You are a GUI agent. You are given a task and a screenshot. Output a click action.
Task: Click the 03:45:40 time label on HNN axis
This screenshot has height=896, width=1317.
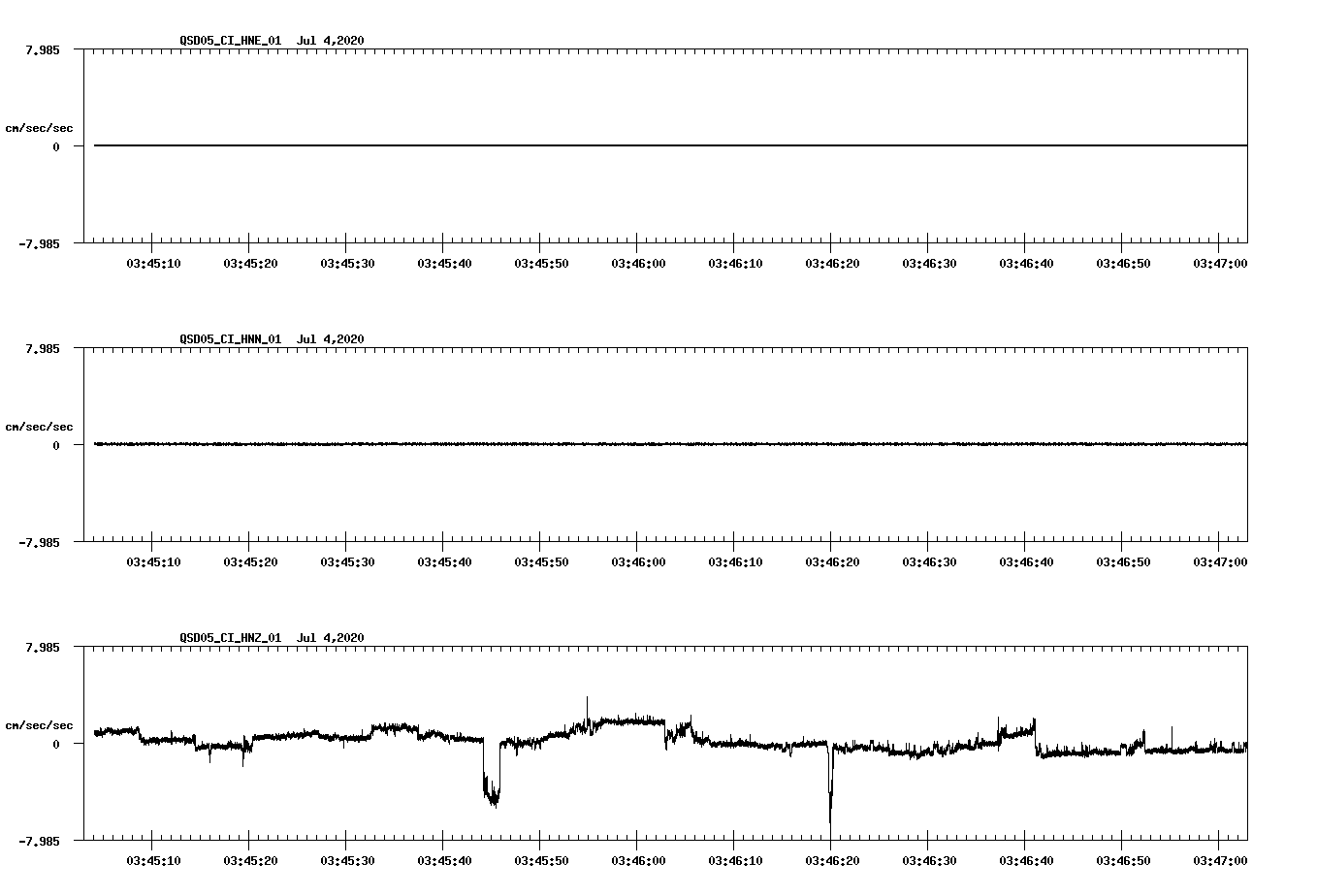[444, 561]
